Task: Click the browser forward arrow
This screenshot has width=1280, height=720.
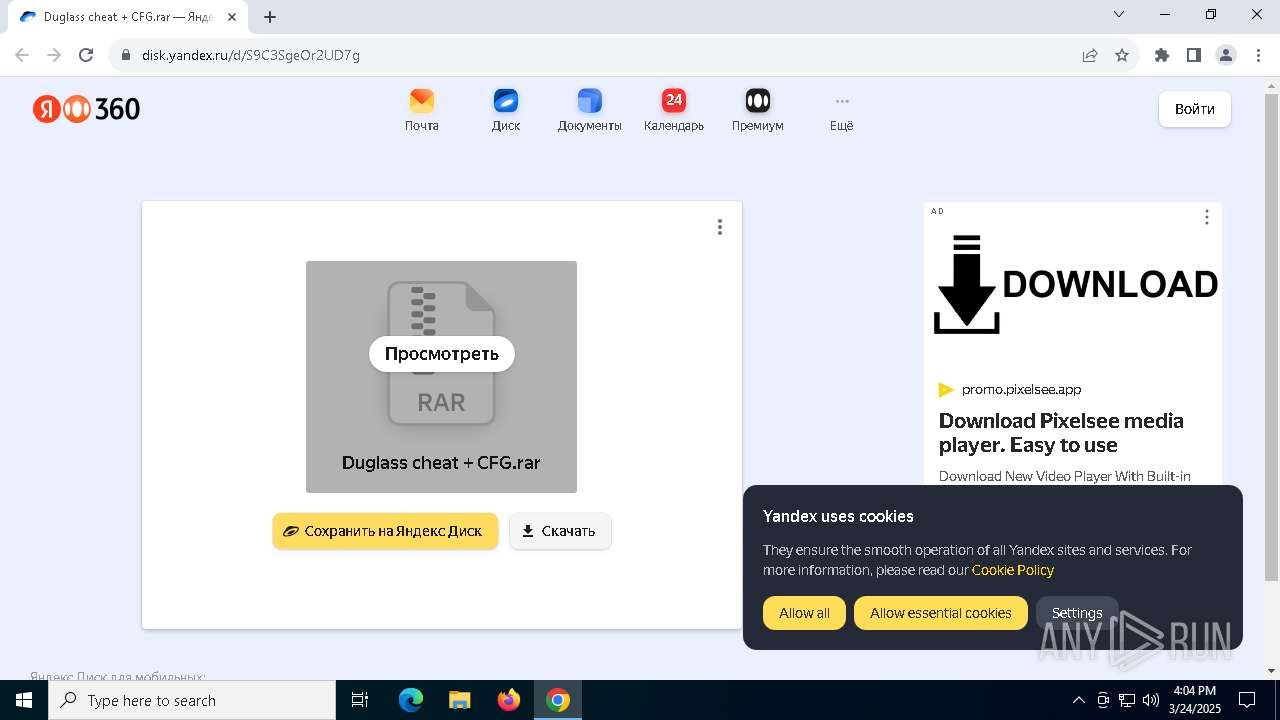Action: pyautogui.click(x=54, y=55)
